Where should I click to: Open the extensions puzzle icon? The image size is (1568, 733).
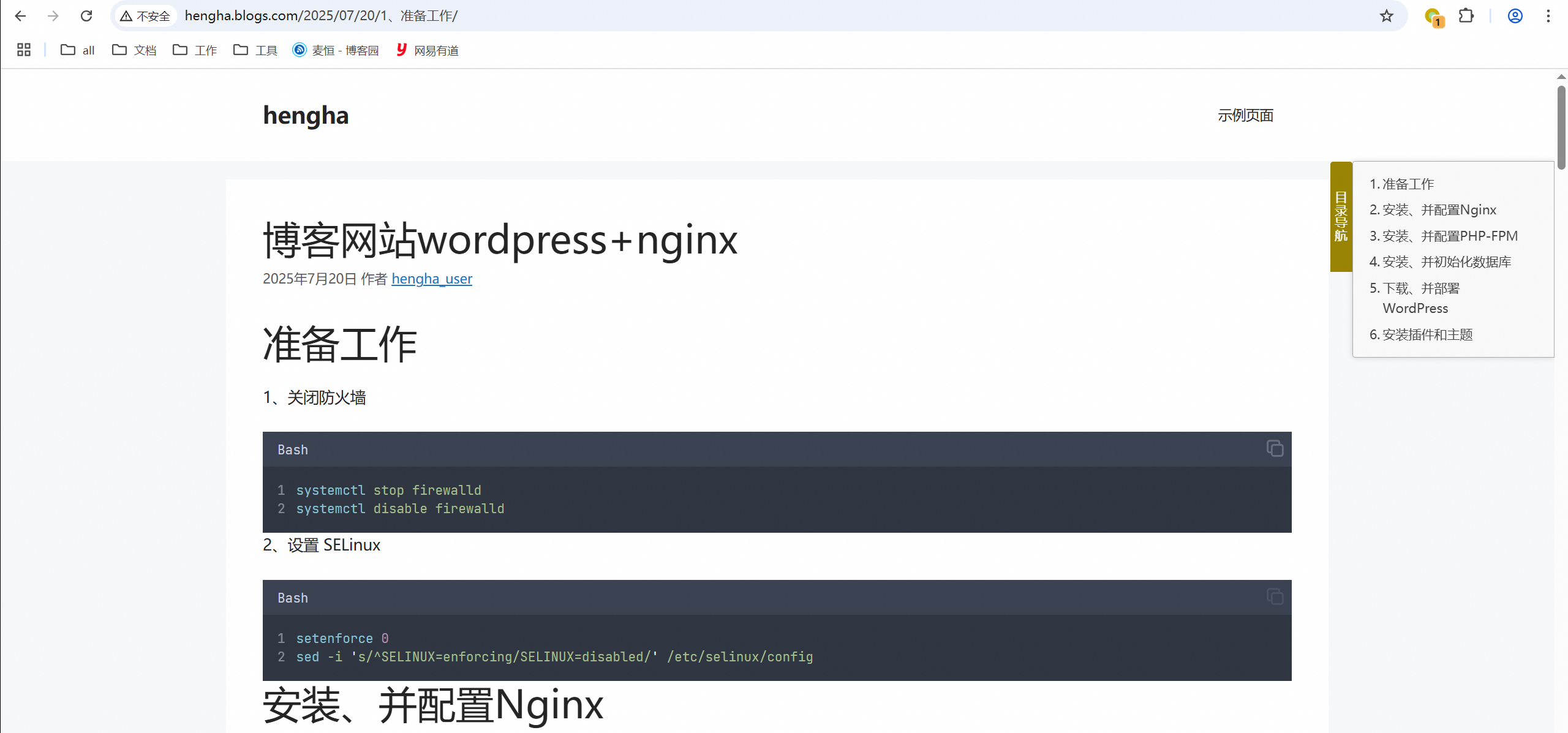[x=1466, y=16]
